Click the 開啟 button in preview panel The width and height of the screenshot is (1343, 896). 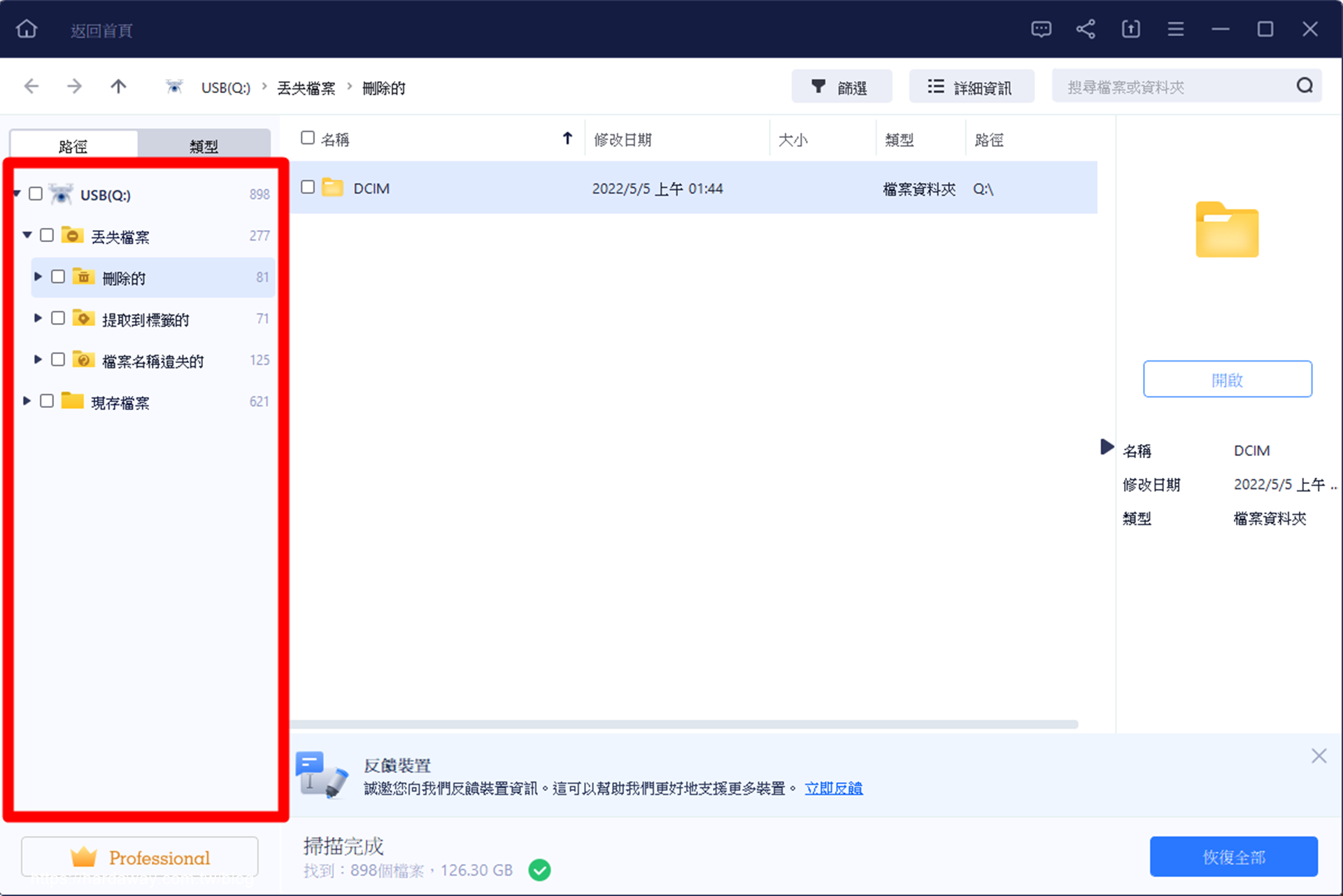[1228, 379]
